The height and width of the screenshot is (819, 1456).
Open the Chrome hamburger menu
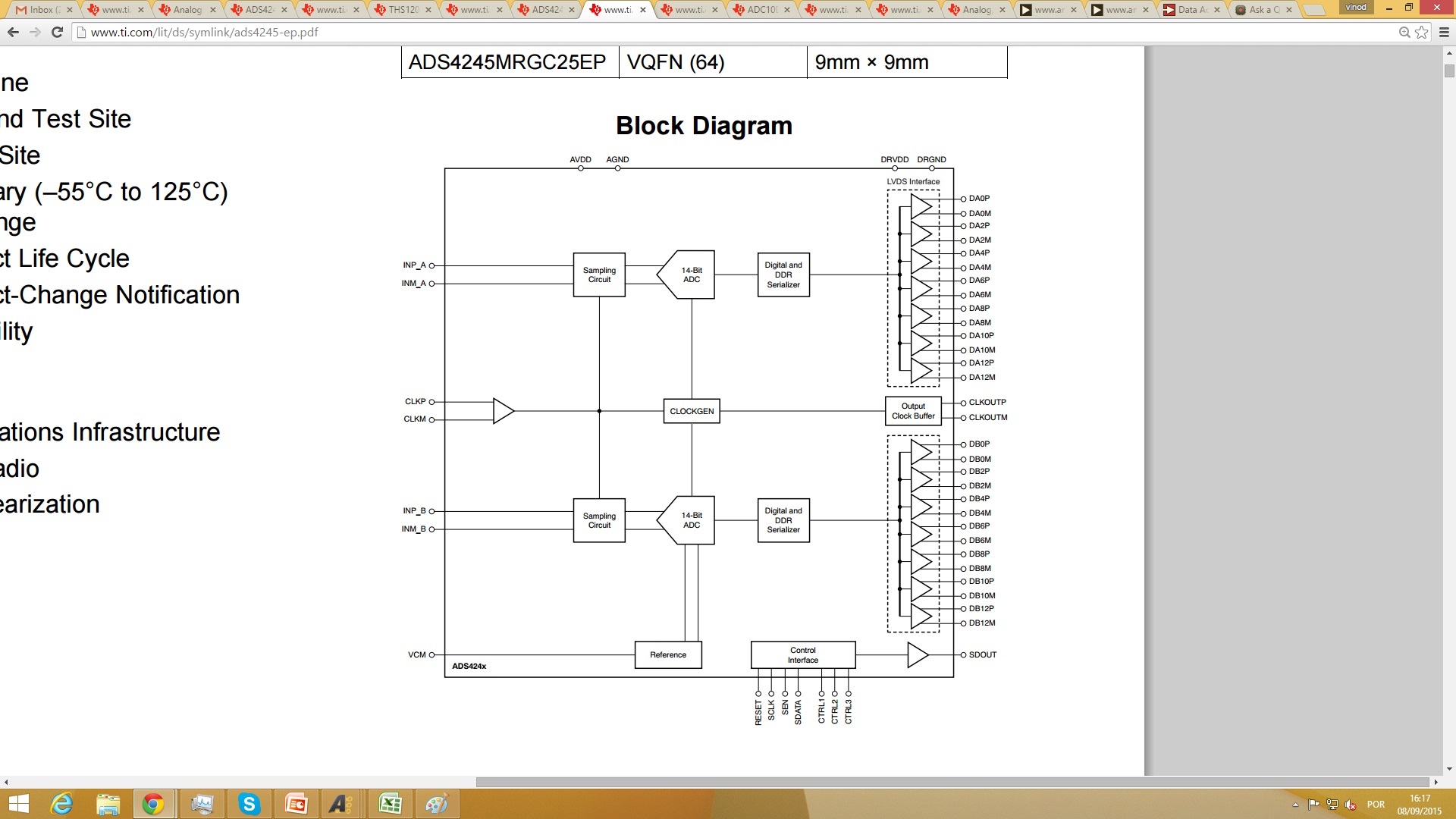point(1444,32)
